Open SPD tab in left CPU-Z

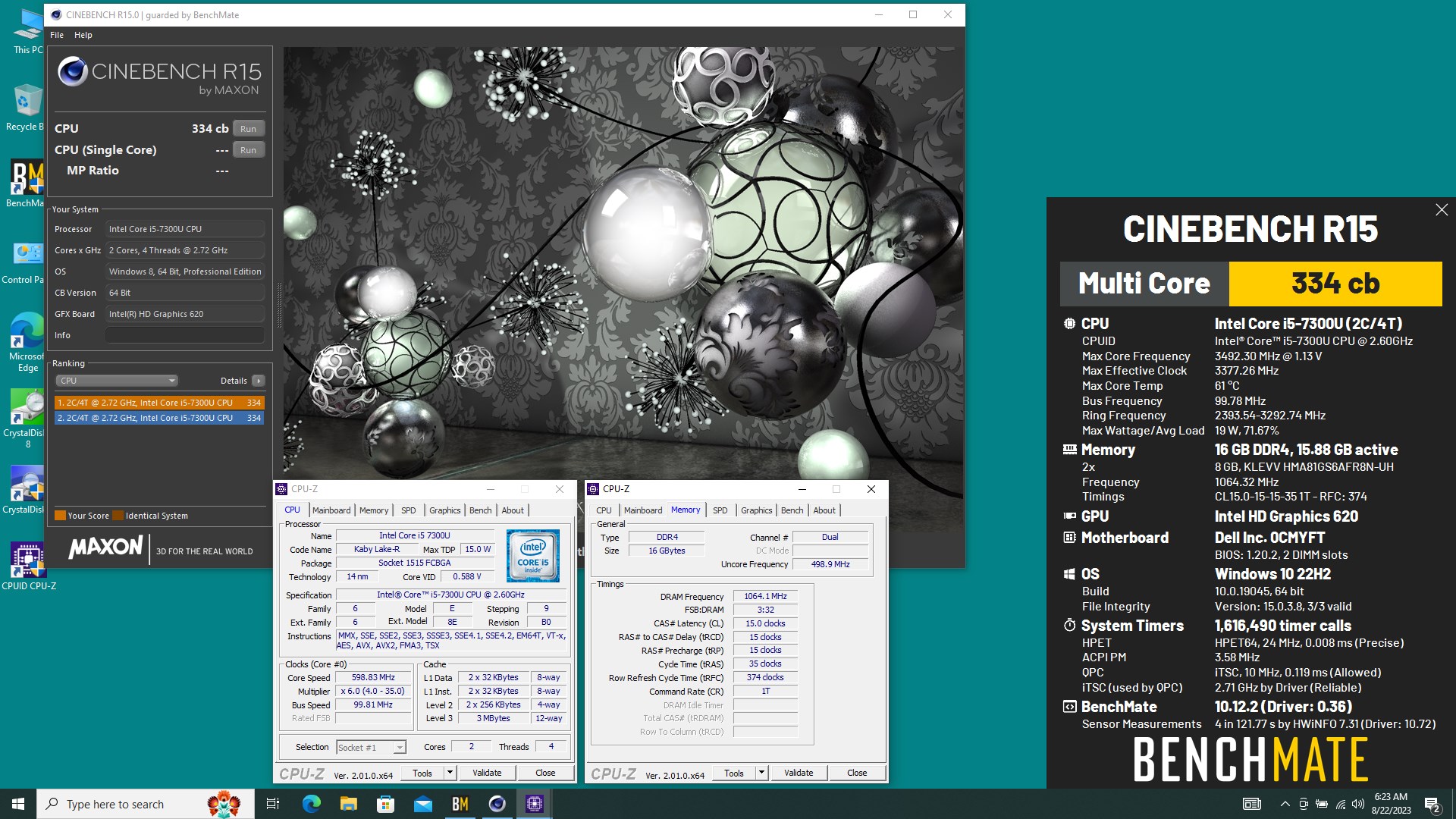click(409, 510)
